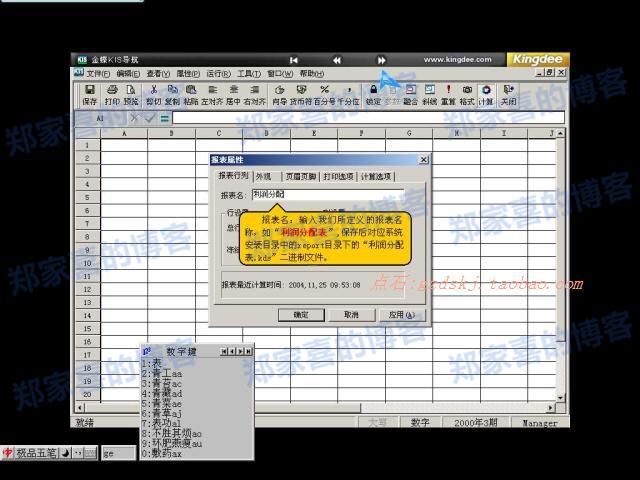Toggle IME punctuation mode icon
640x480 pixels.
78,453
